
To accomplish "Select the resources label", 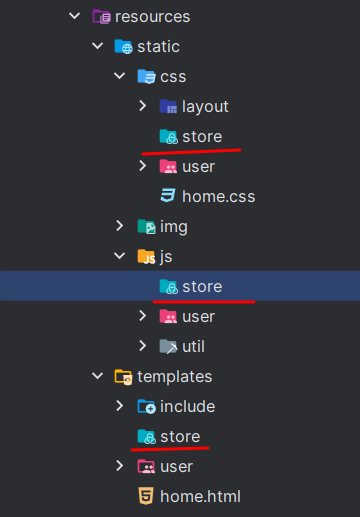I will click(x=152, y=17).
